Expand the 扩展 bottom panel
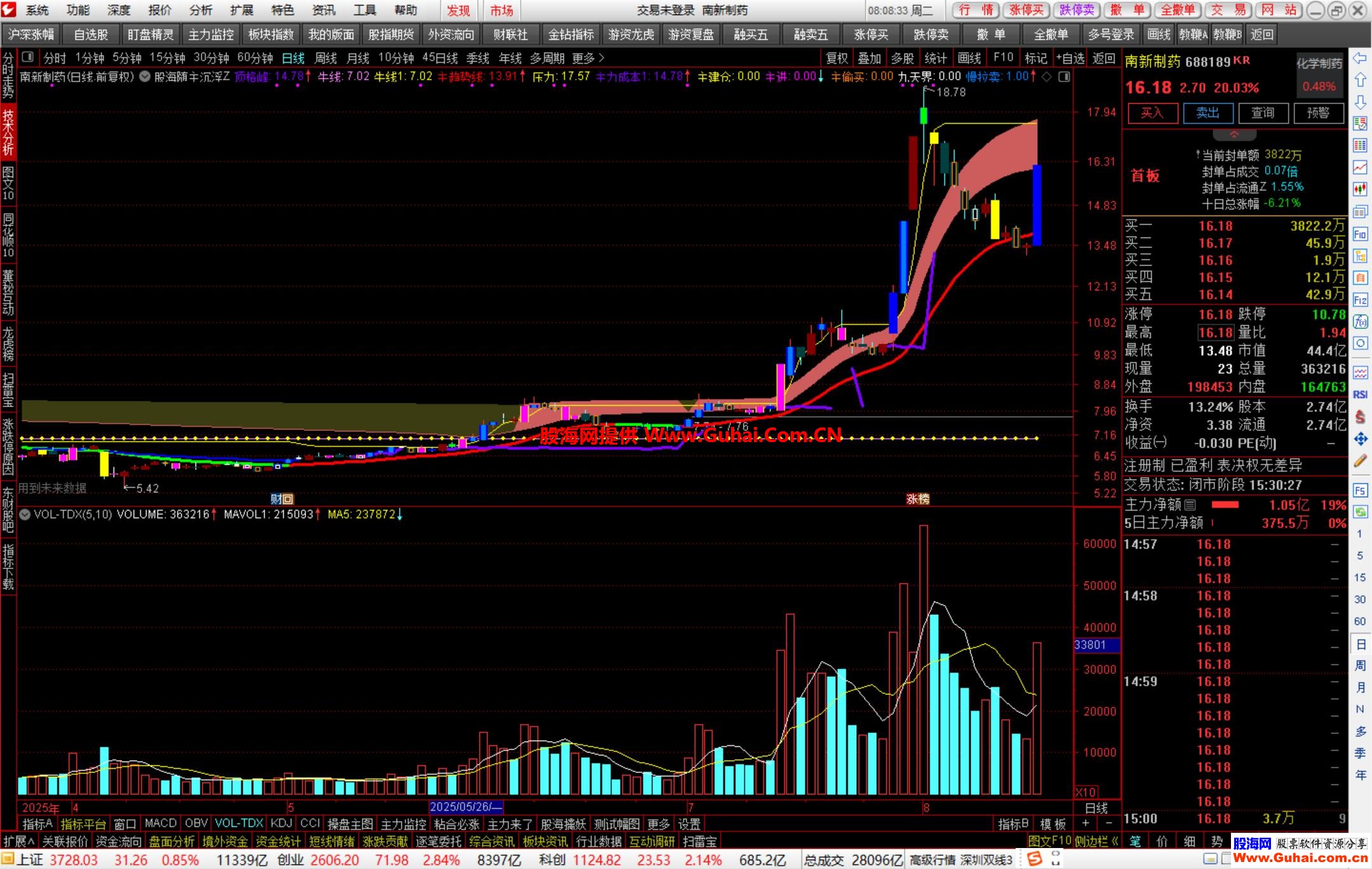This screenshot has width=1372, height=869. click(19, 841)
